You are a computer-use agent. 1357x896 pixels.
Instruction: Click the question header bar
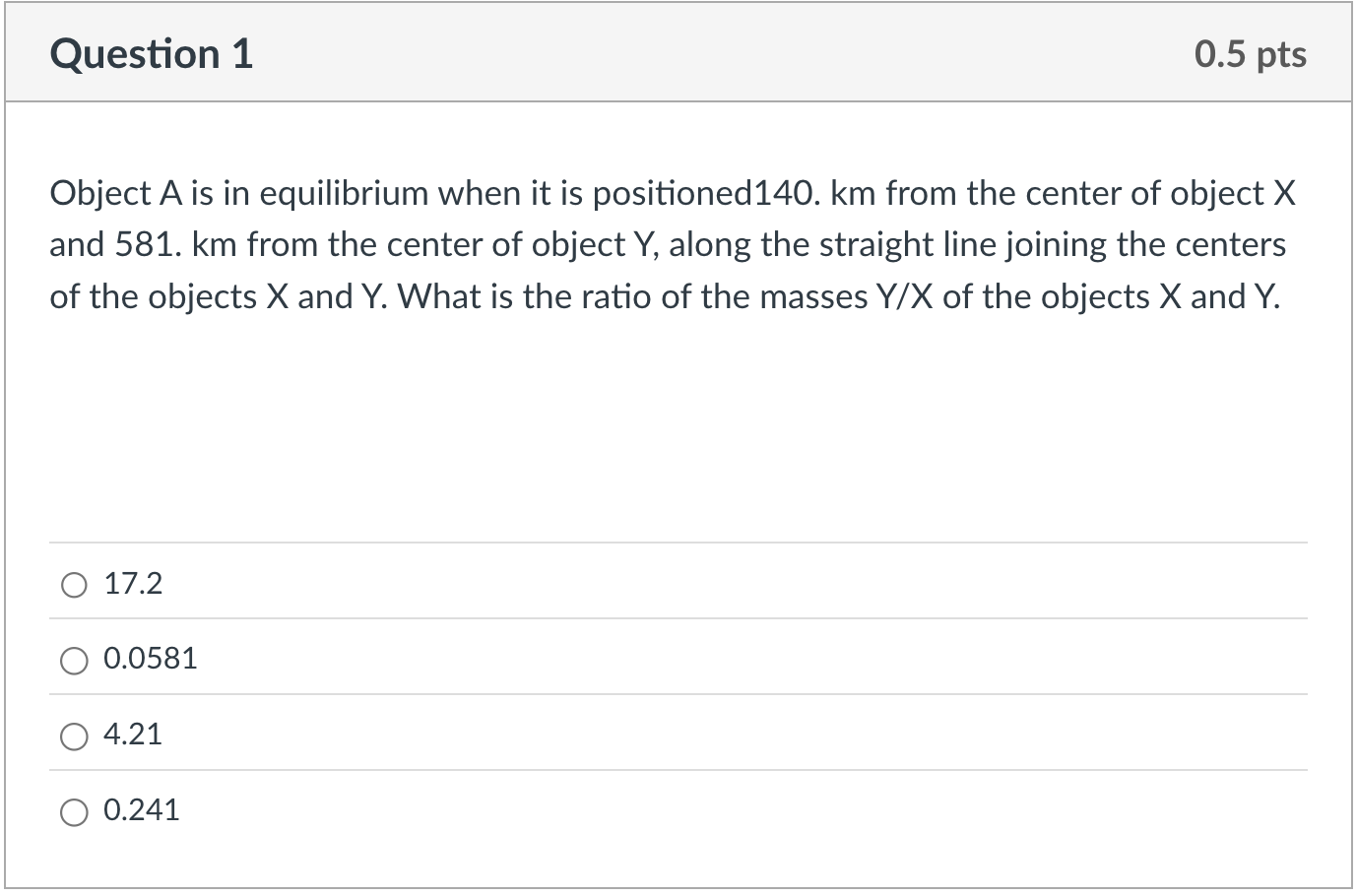point(678,52)
